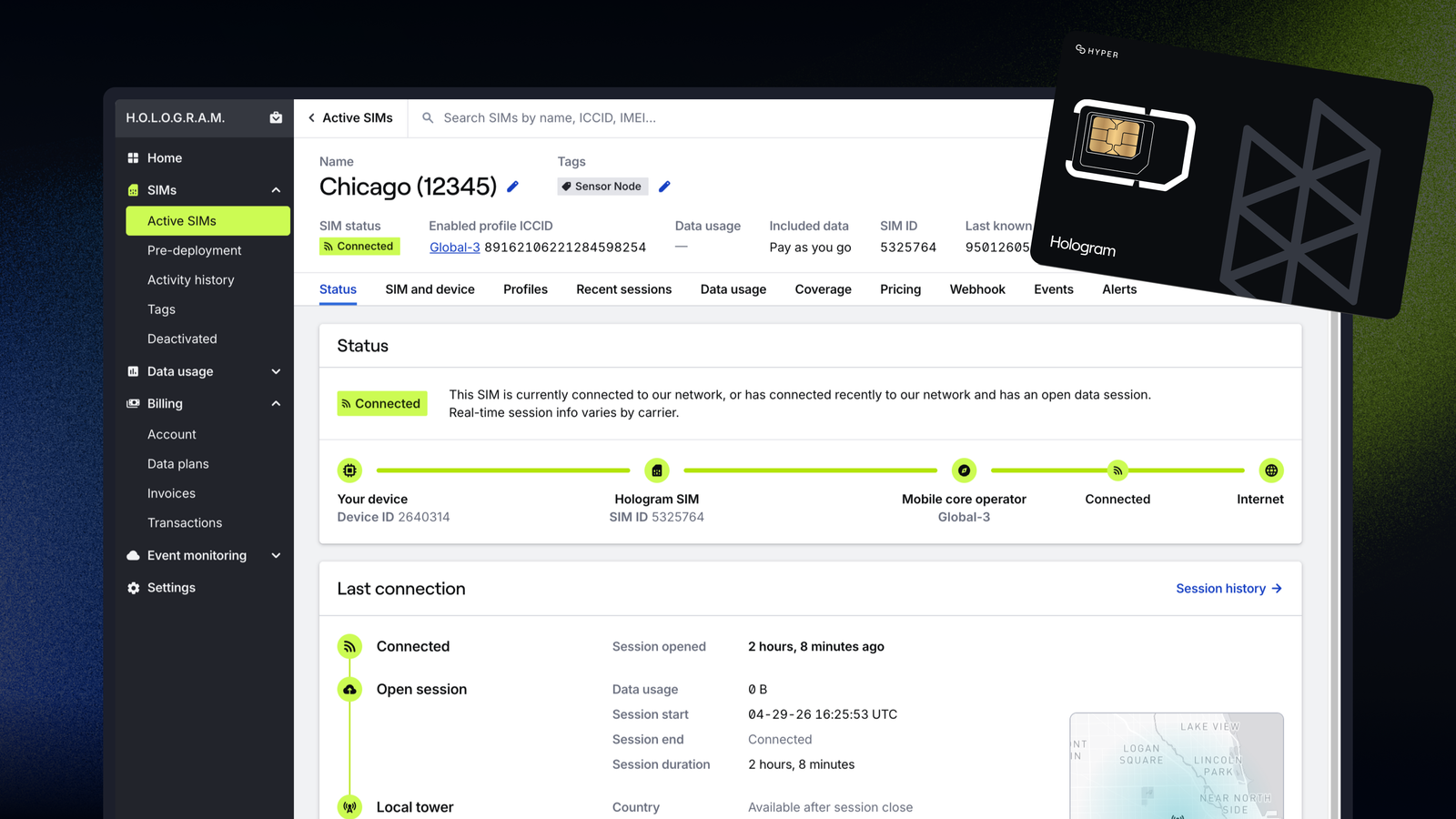Click the organization switcher icon beside H.O.L.O.G.R.A.M.
The width and height of the screenshot is (1456, 819).
click(x=276, y=117)
